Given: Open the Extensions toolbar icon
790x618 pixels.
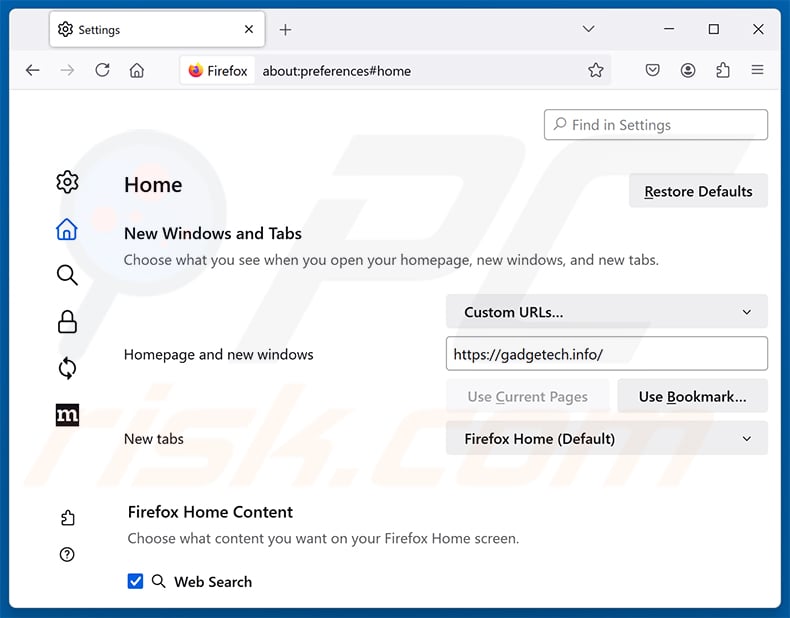Looking at the screenshot, I should 723,70.
